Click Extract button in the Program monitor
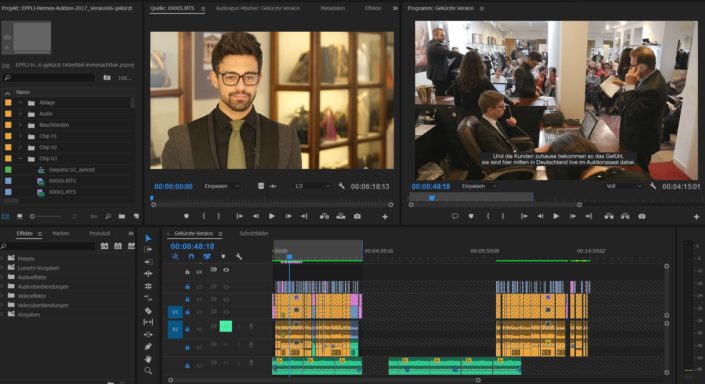Image resolution: width=705 pixels, height=384 pixels. (625, 216)
